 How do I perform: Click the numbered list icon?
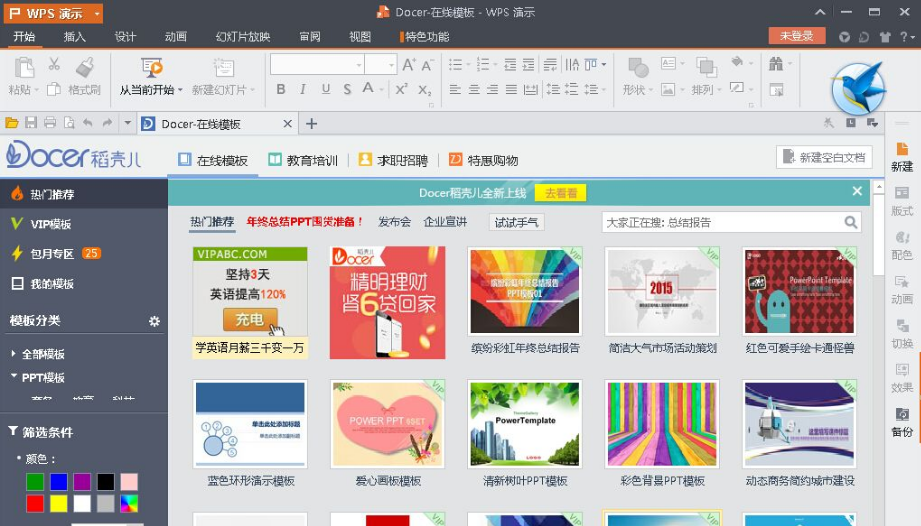click(483, 65)
